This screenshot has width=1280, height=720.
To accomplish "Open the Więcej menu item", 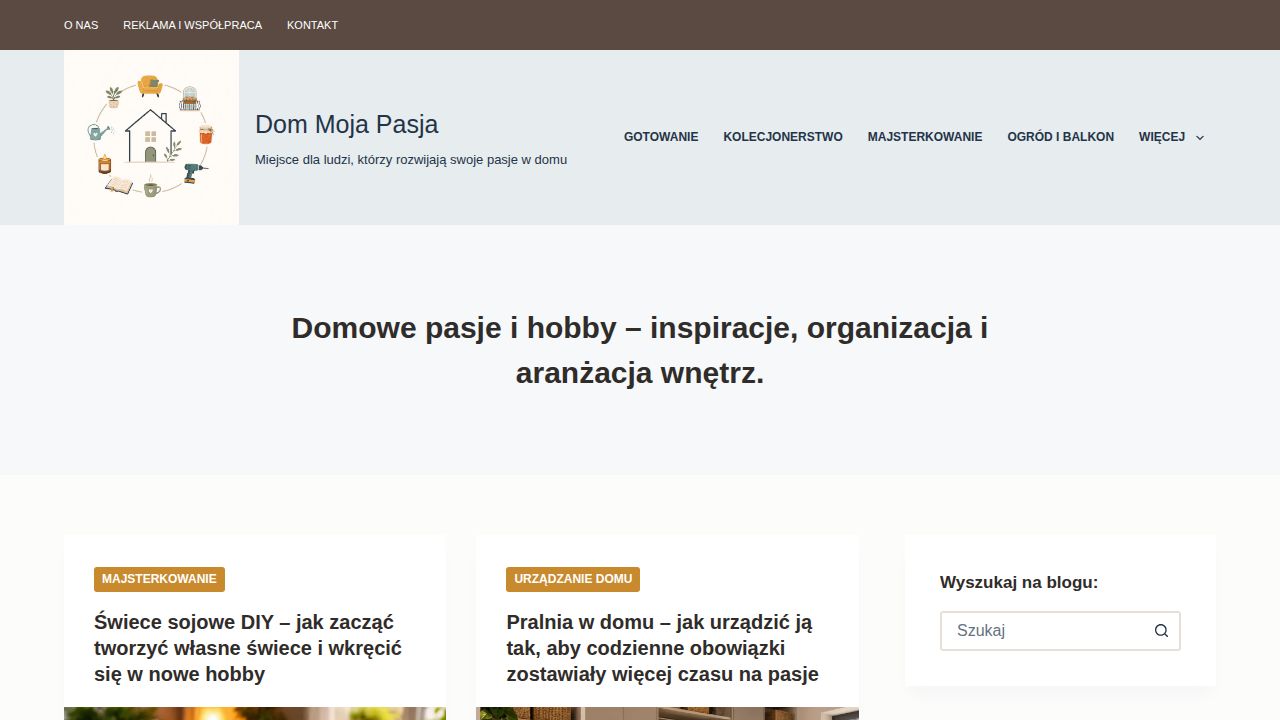I will (1161, 137).
